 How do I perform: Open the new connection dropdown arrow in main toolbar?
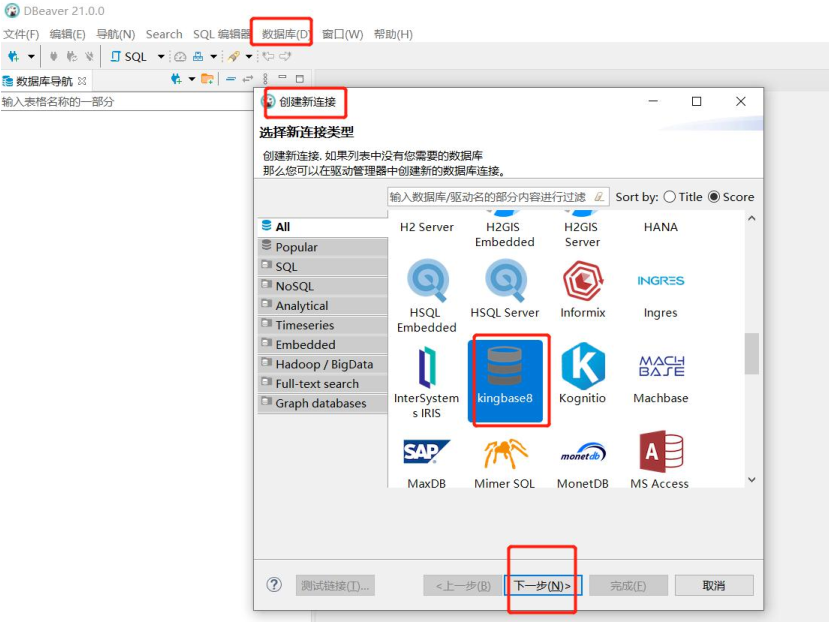click(x=31, y=56)
